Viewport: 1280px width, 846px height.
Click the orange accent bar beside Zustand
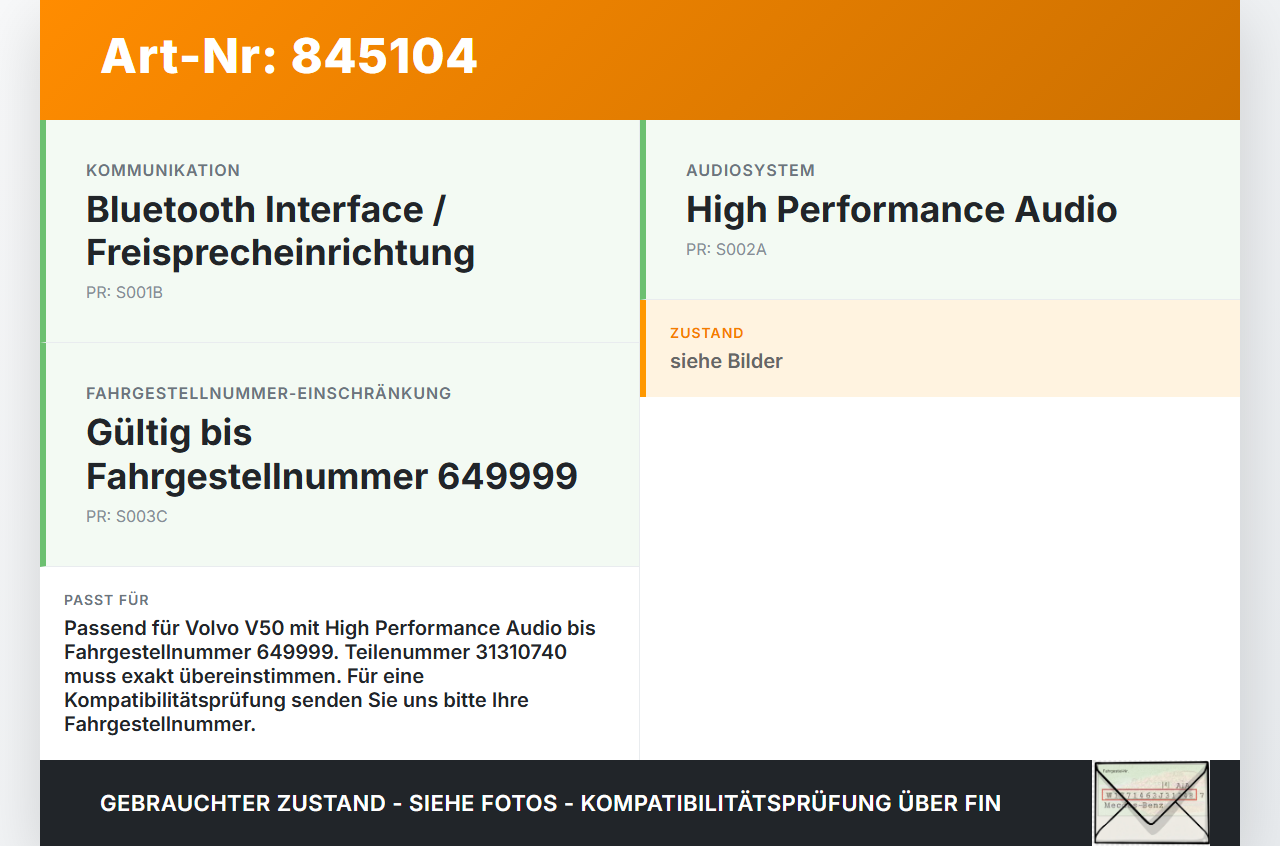click(x=643, y=348)
